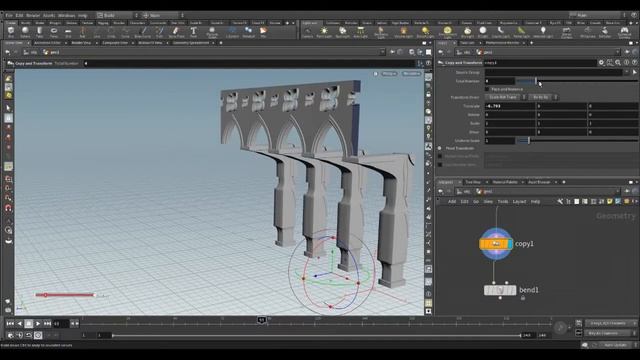
Task: Click the Stop playback button
Action: (29, 323)
